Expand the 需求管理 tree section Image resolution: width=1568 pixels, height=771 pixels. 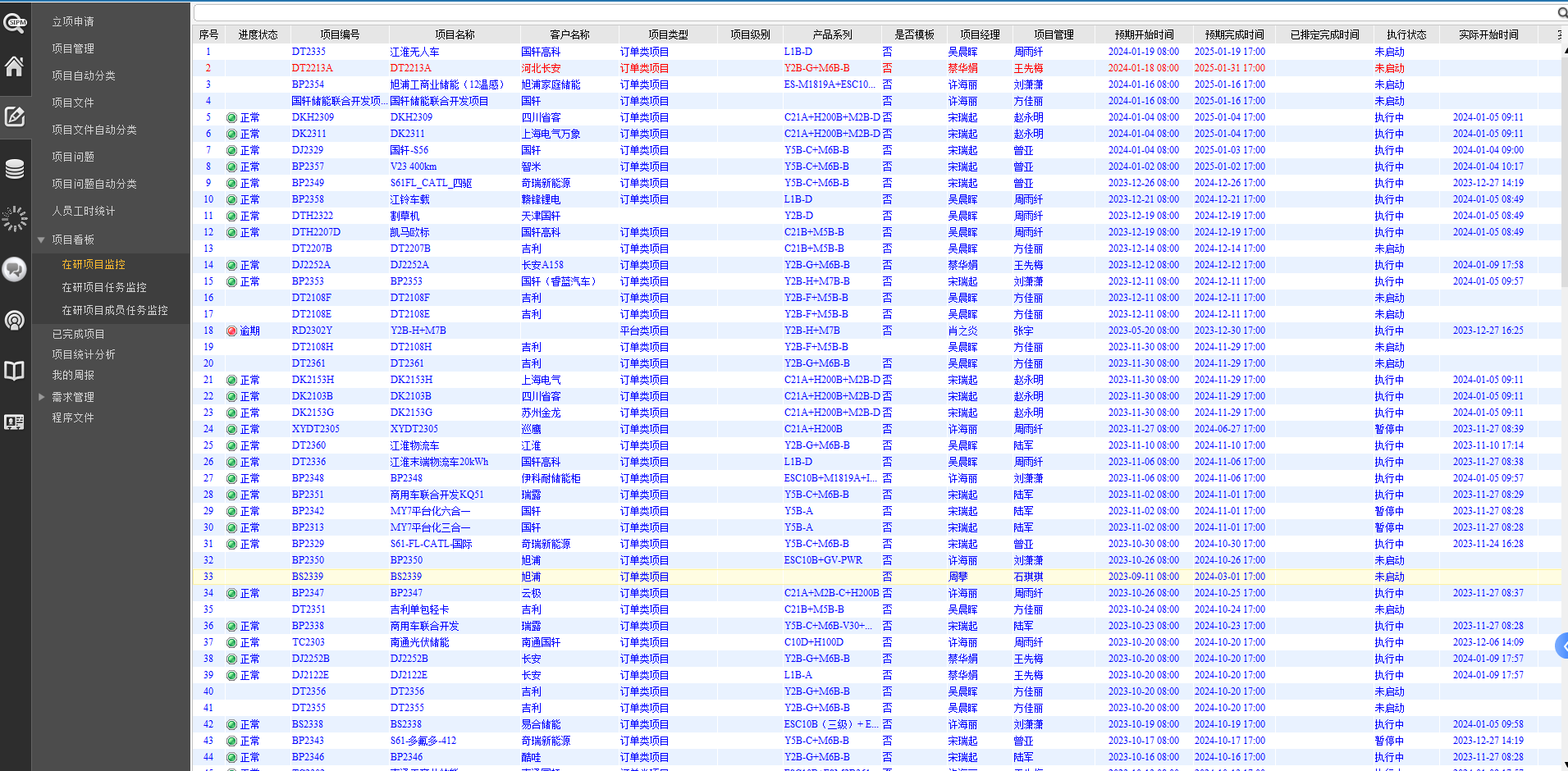click(41, 397)
